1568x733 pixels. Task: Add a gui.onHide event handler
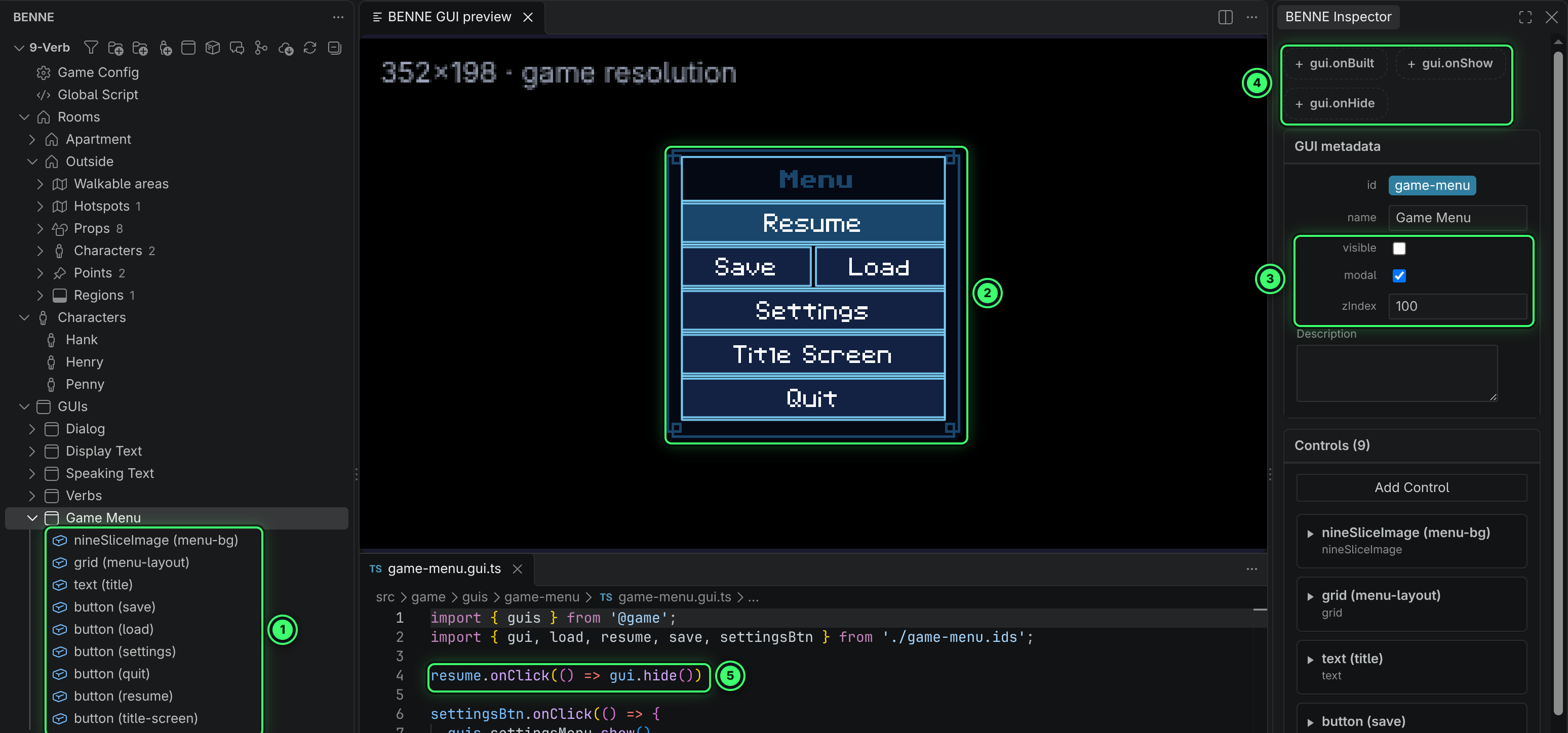click(x=1335, y=103)
